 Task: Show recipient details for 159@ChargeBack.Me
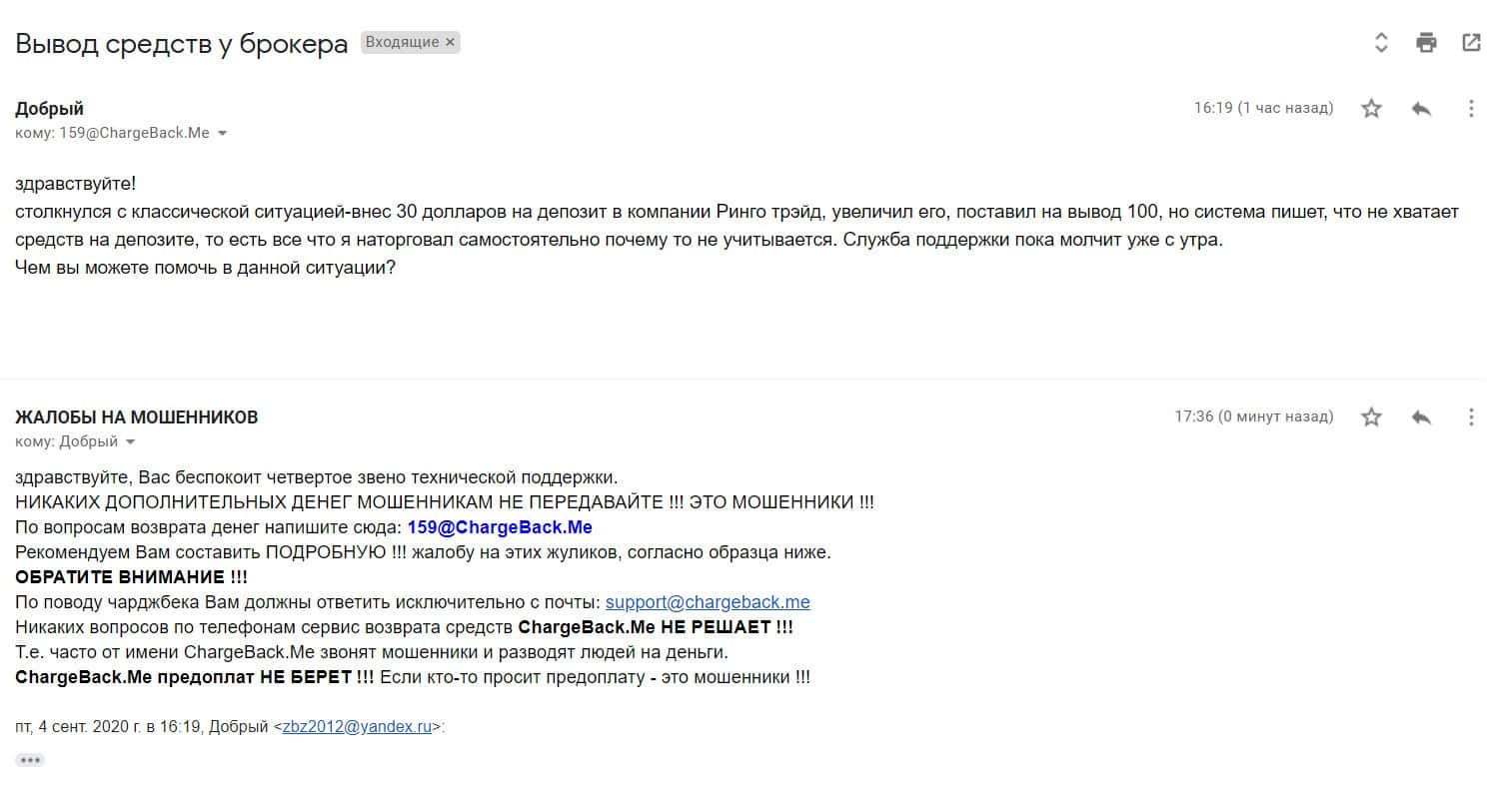point(222,134)
